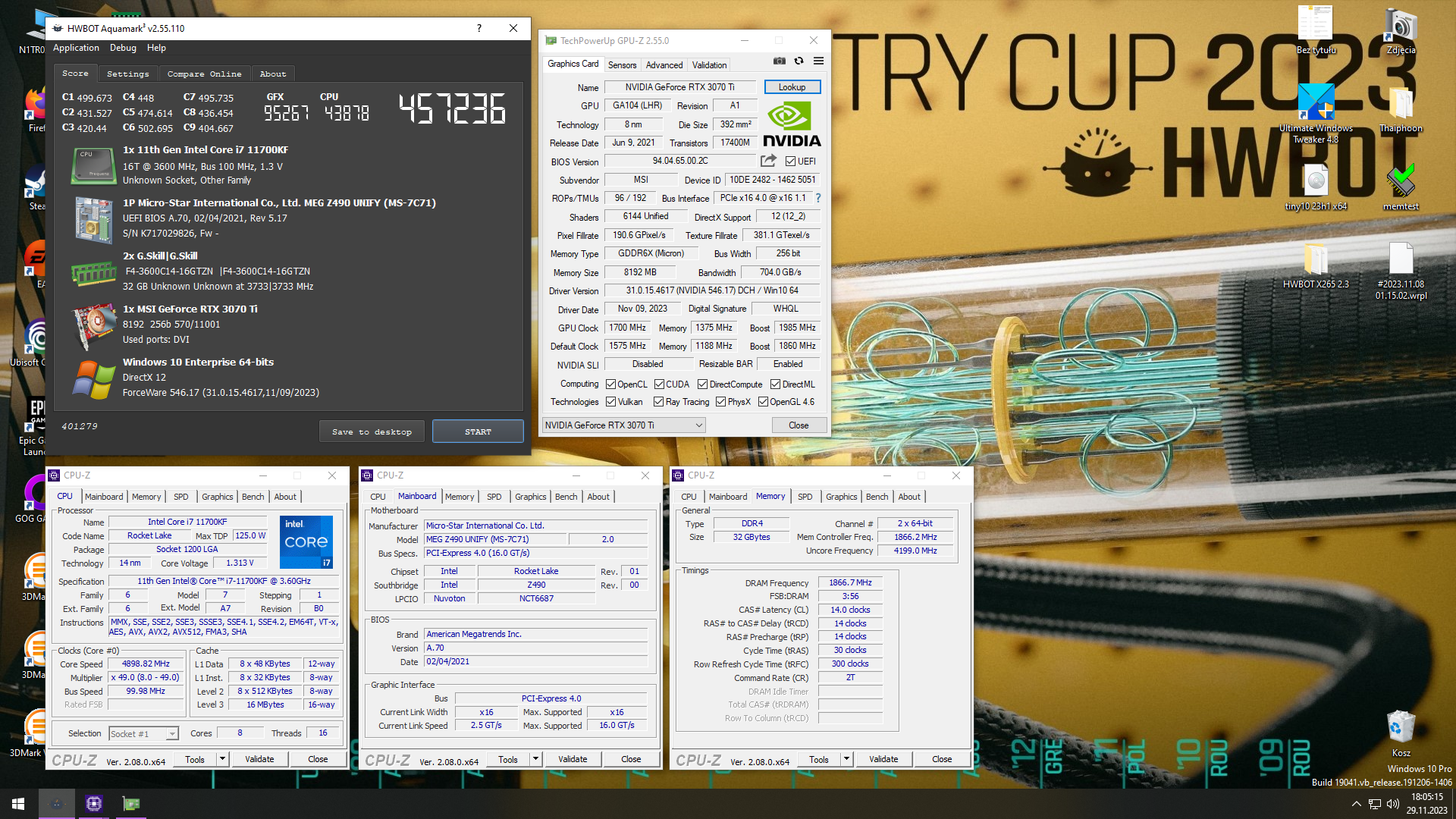Open the #2023.11.08 wrpl file icon
This screenshot has width=1456, height=819.
tap(1401, 271)
